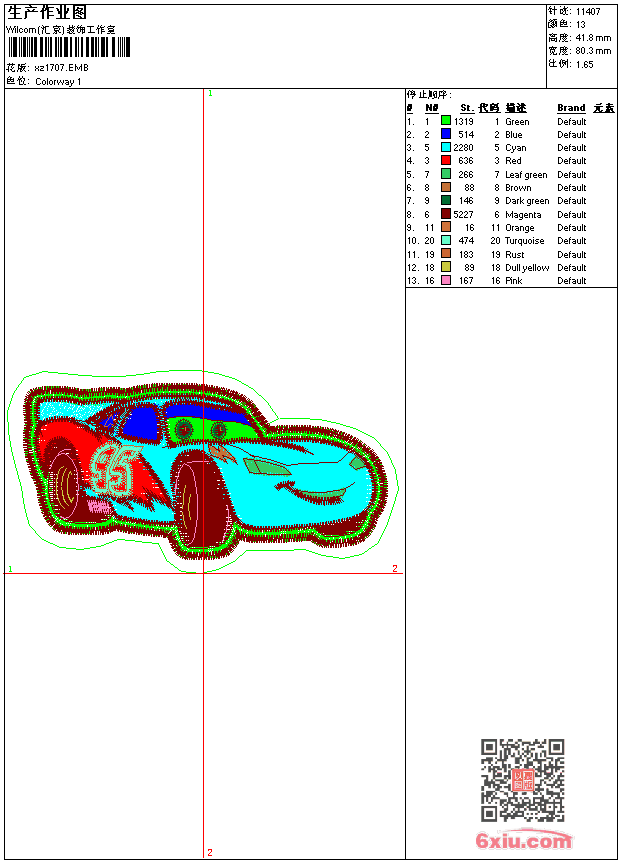Click the Magenta color swatch
This screenshot has width=620, height=860.
(x=446, y=214)
